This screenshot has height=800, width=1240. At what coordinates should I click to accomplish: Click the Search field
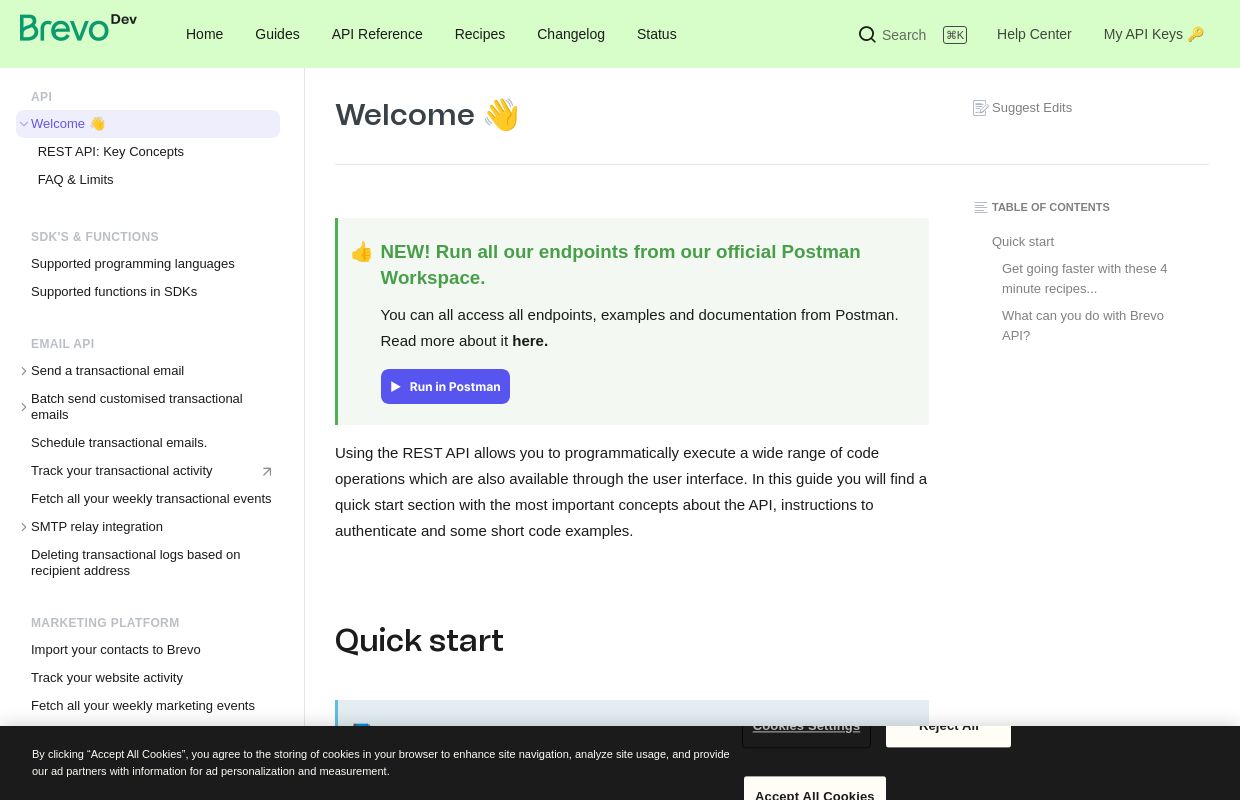(912, 35)
